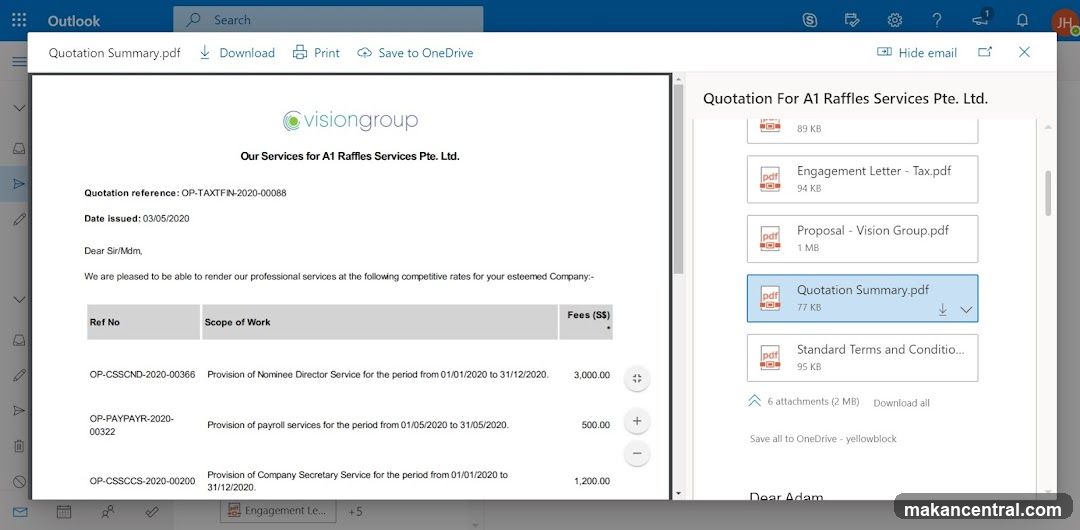The width and height of the screenshot is (1080, 530).
Task: Open the Mail module icon
Action: coord(20,512)
